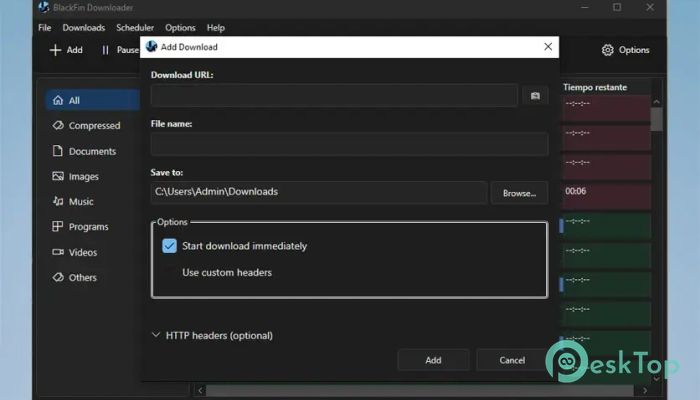Click the horizontal scrollbar left arrow

tap(200, 391)
